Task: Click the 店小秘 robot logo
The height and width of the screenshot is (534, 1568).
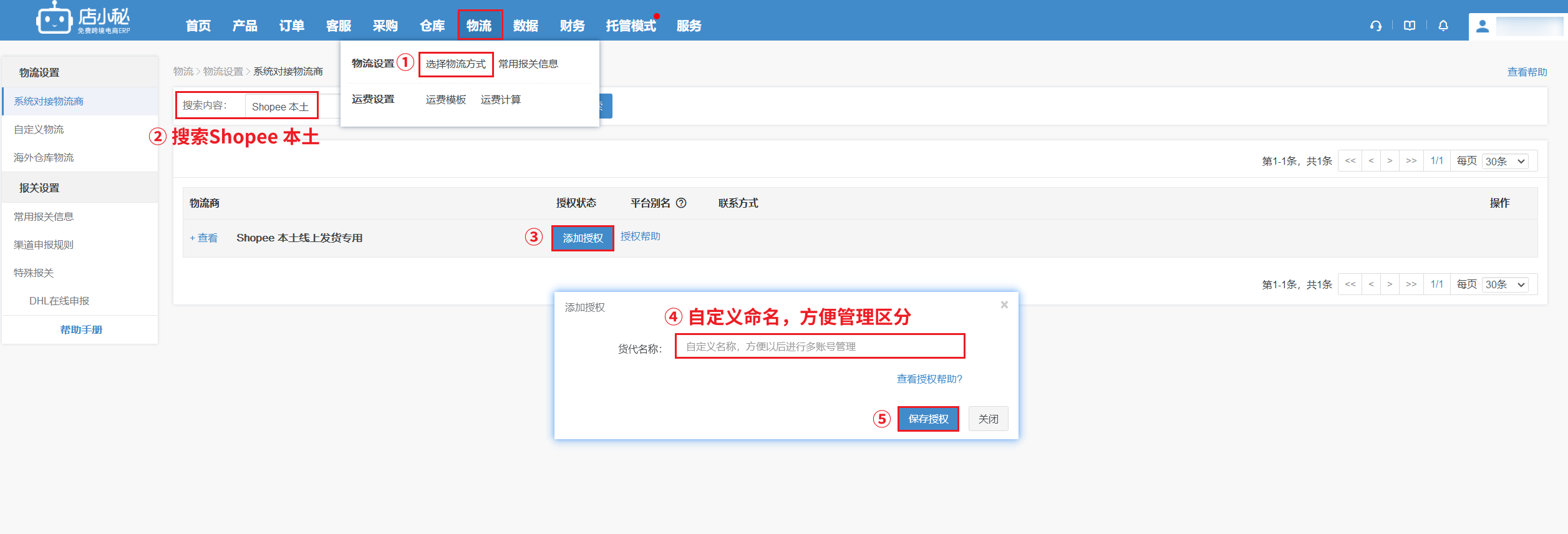Action: tap(54, 19)
